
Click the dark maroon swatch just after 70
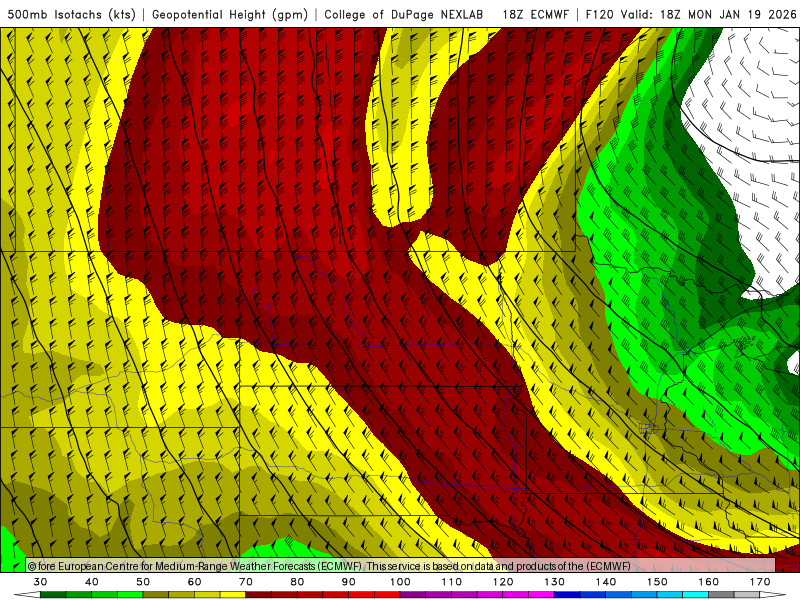(x=259, y=594)
